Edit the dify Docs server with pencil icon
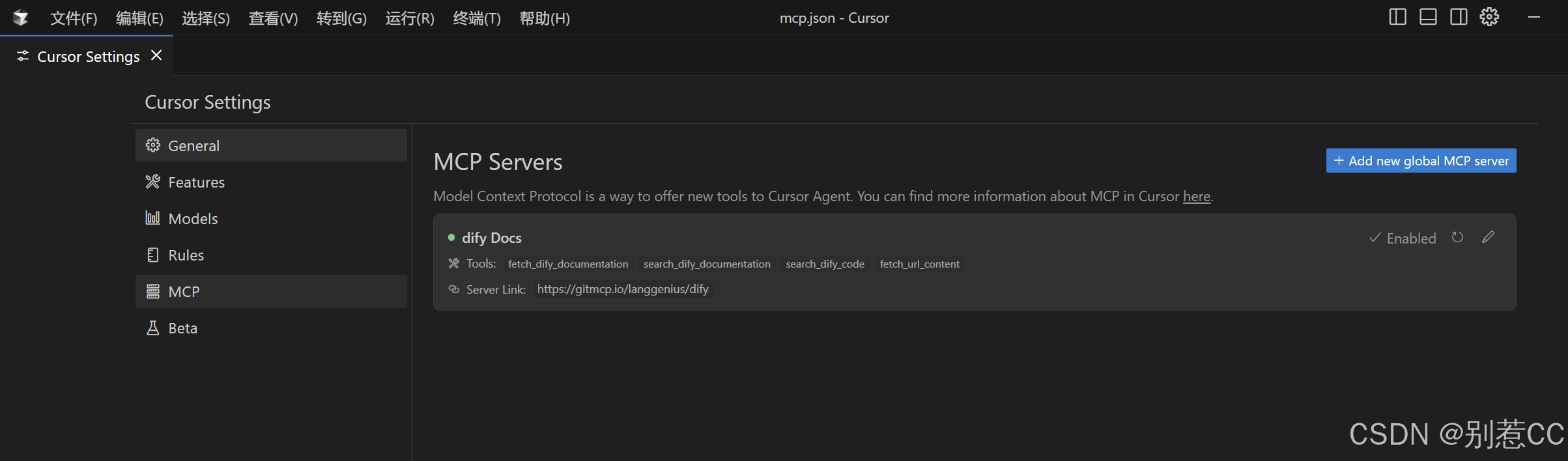The width and height of the screenshot is (1568, 461). (x=1488, y=237)
